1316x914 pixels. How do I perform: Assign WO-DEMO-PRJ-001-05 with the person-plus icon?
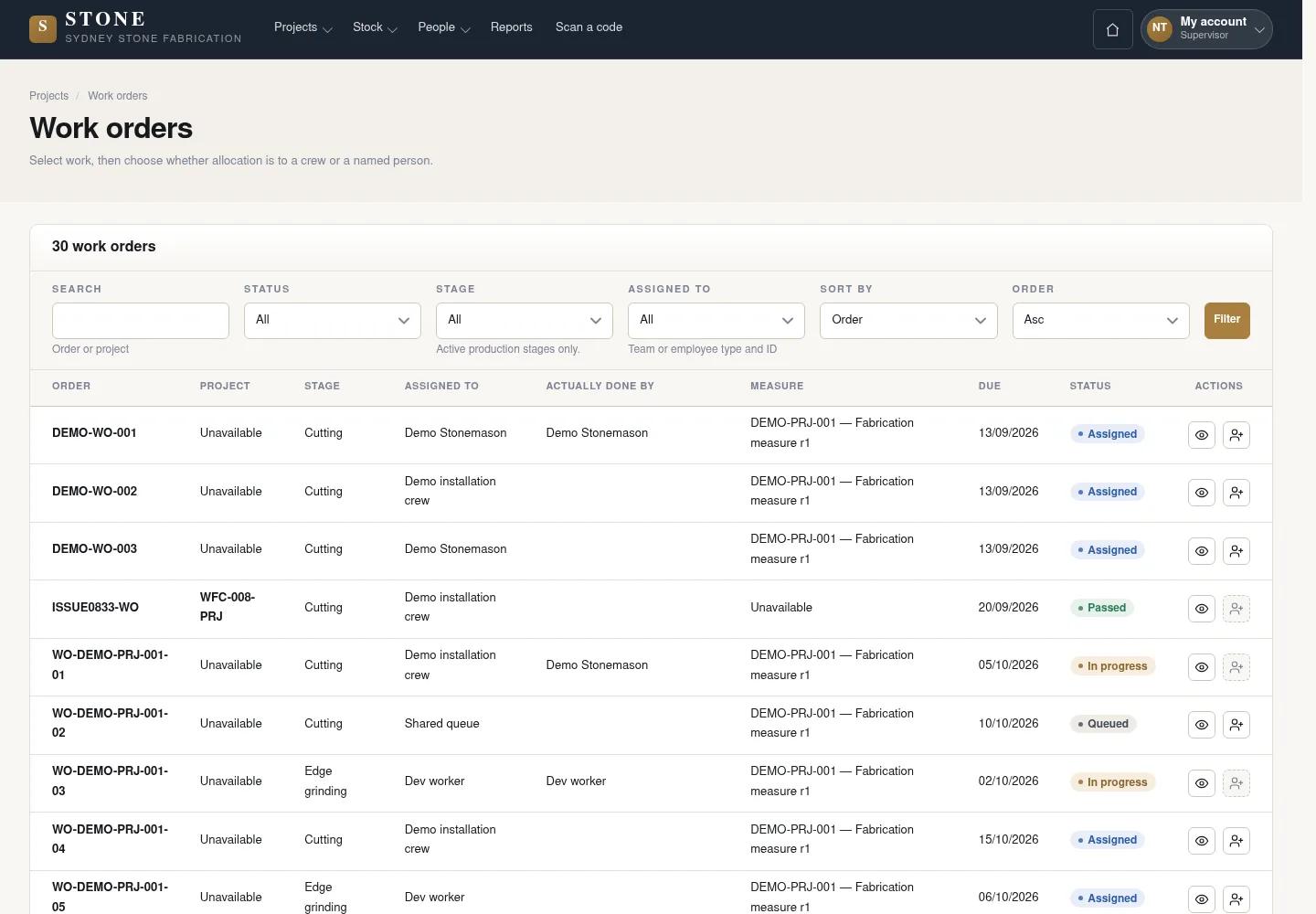(x=1236, y=899)
